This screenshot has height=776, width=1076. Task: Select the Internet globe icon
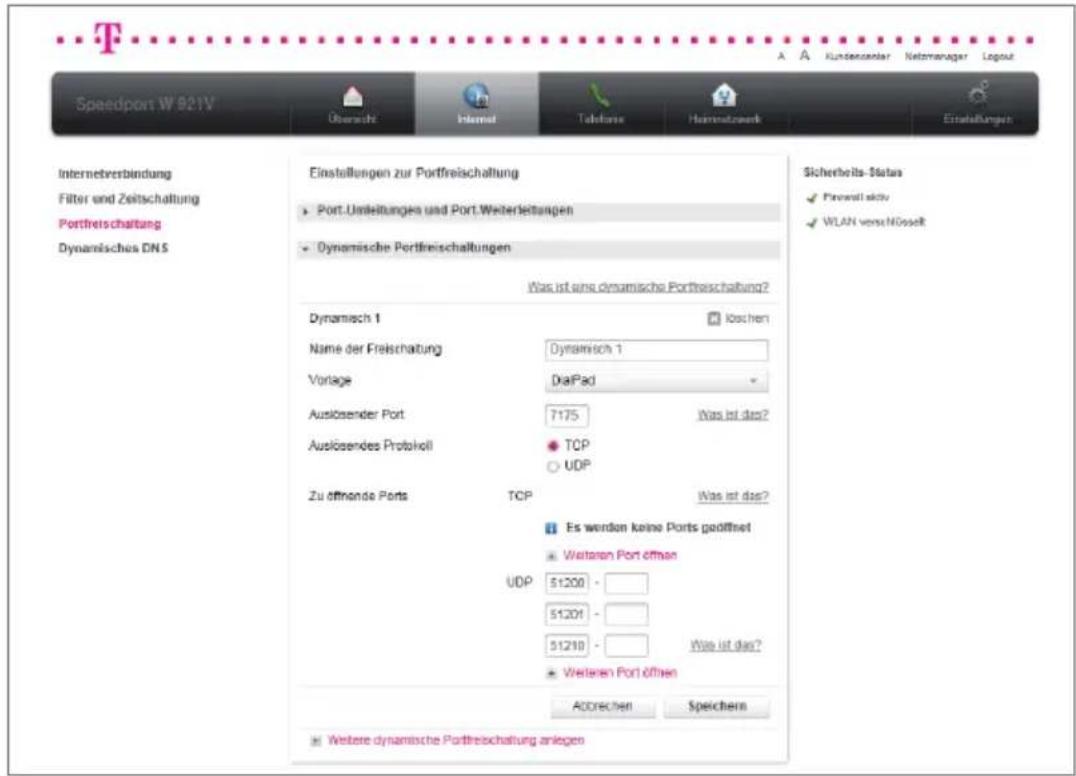pos(476,96)
